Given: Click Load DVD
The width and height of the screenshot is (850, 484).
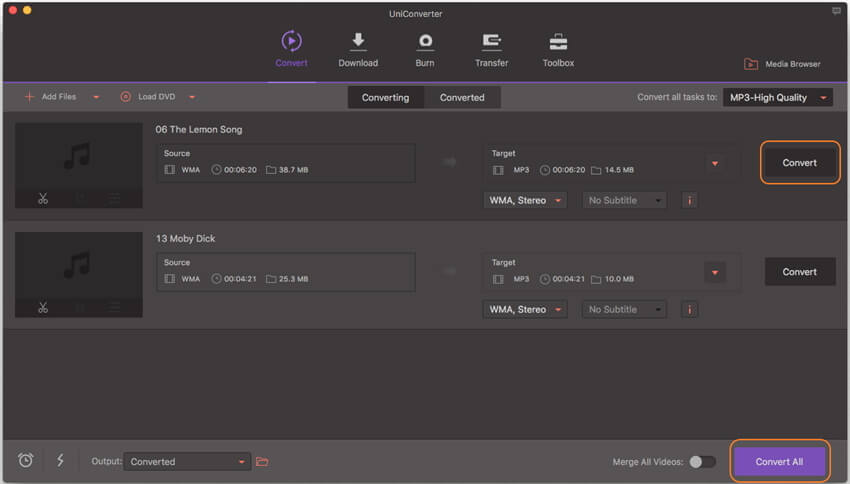Looking at the screenshot, I should [147, 96].
